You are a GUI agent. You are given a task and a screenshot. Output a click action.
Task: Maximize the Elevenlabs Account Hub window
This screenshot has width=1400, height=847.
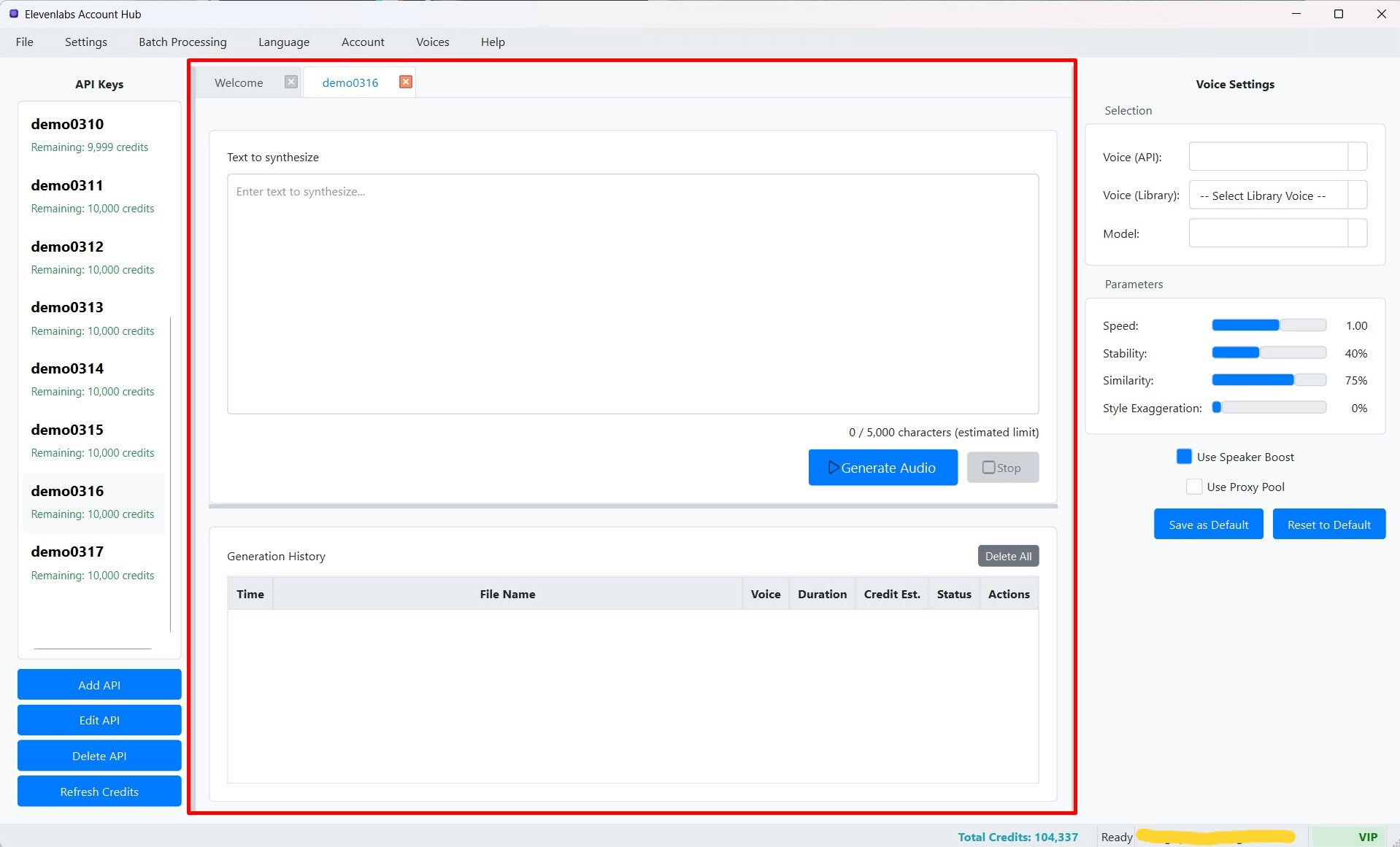click(x=1339, y=14)
